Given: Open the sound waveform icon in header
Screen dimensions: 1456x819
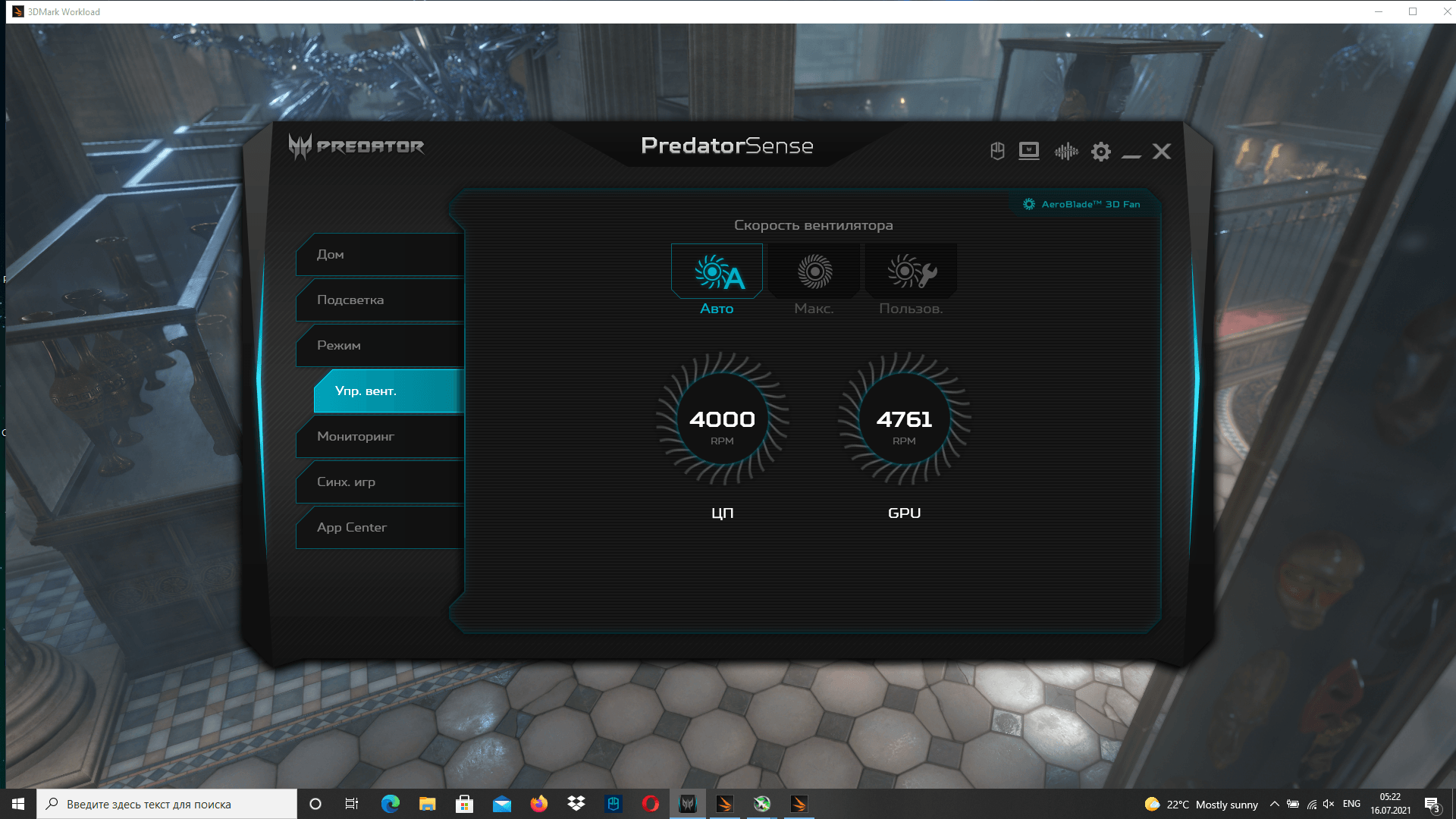Looking at the screenshot, I should point(1065,152).
